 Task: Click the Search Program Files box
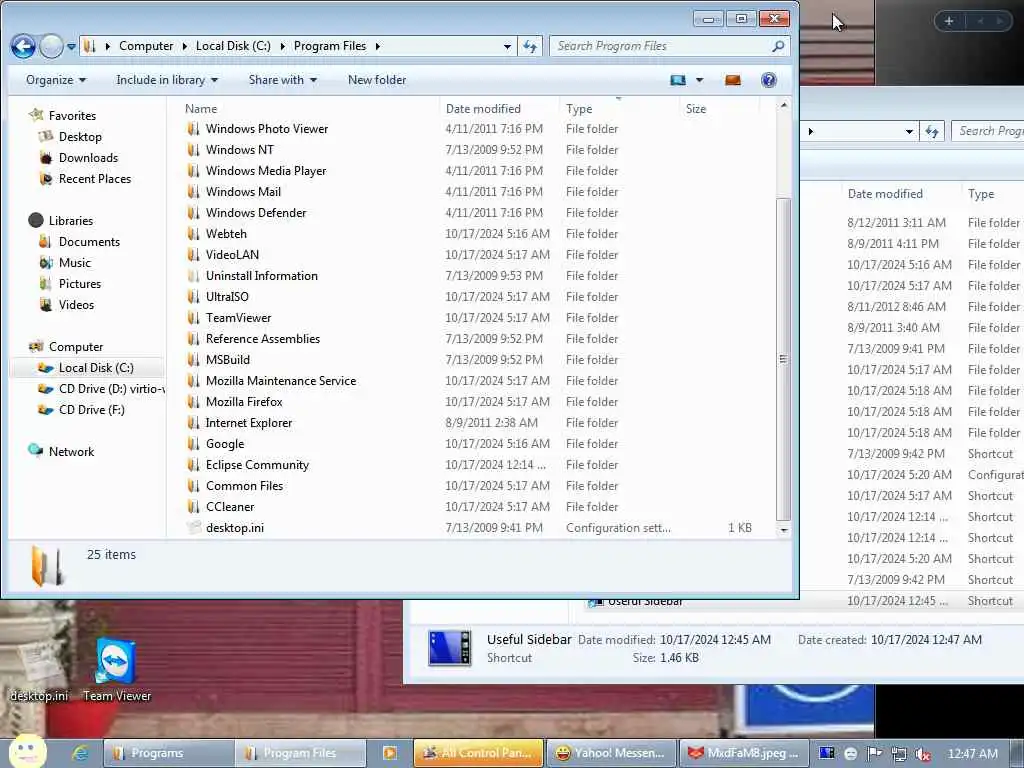coord(669,46)
